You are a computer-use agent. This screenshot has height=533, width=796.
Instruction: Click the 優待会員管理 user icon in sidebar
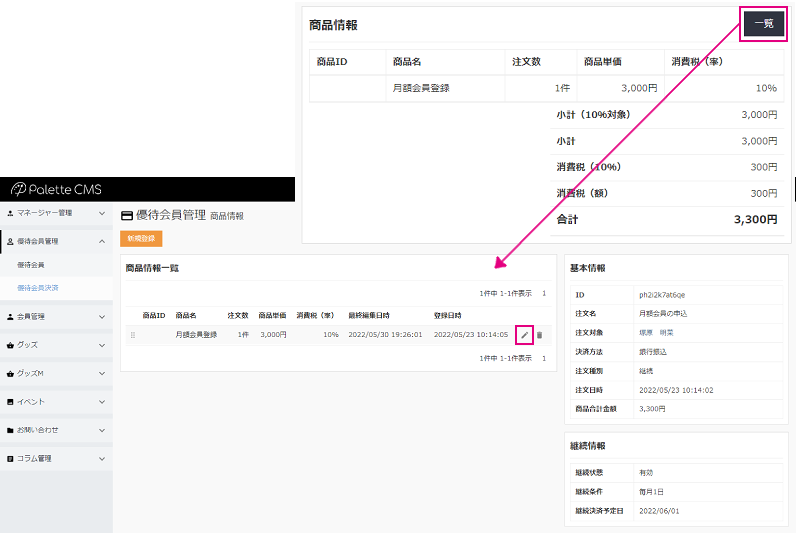10,242
